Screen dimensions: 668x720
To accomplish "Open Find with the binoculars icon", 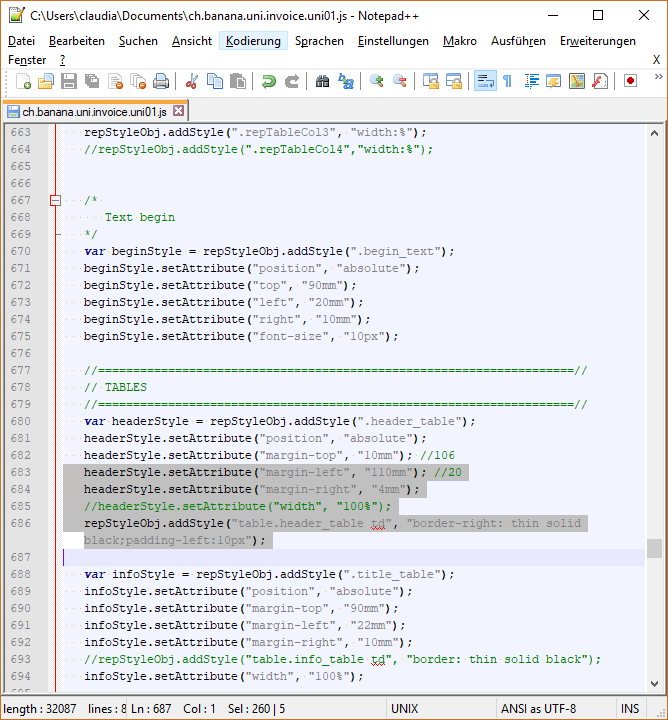I will 322,81.
